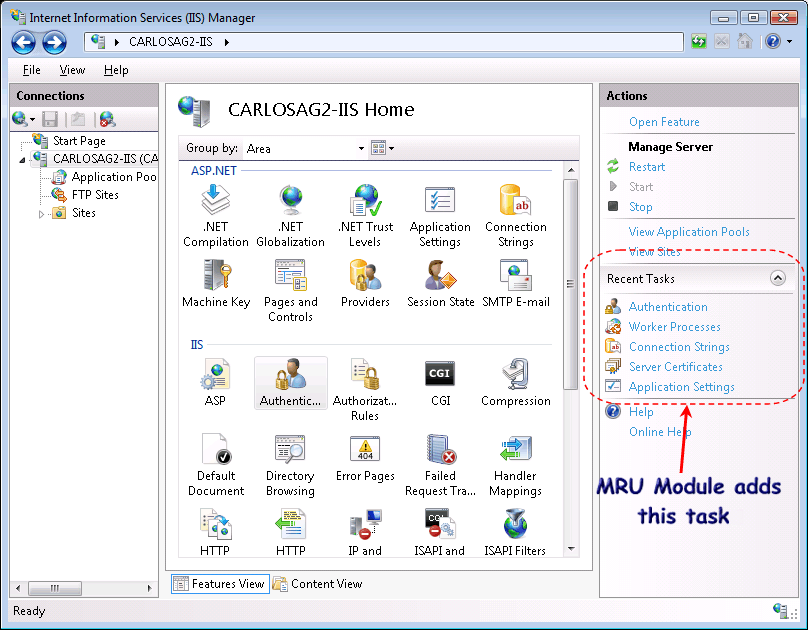Click the Home toolbar icon
This screenshot has width=808, height=630.
click(745, 41)
